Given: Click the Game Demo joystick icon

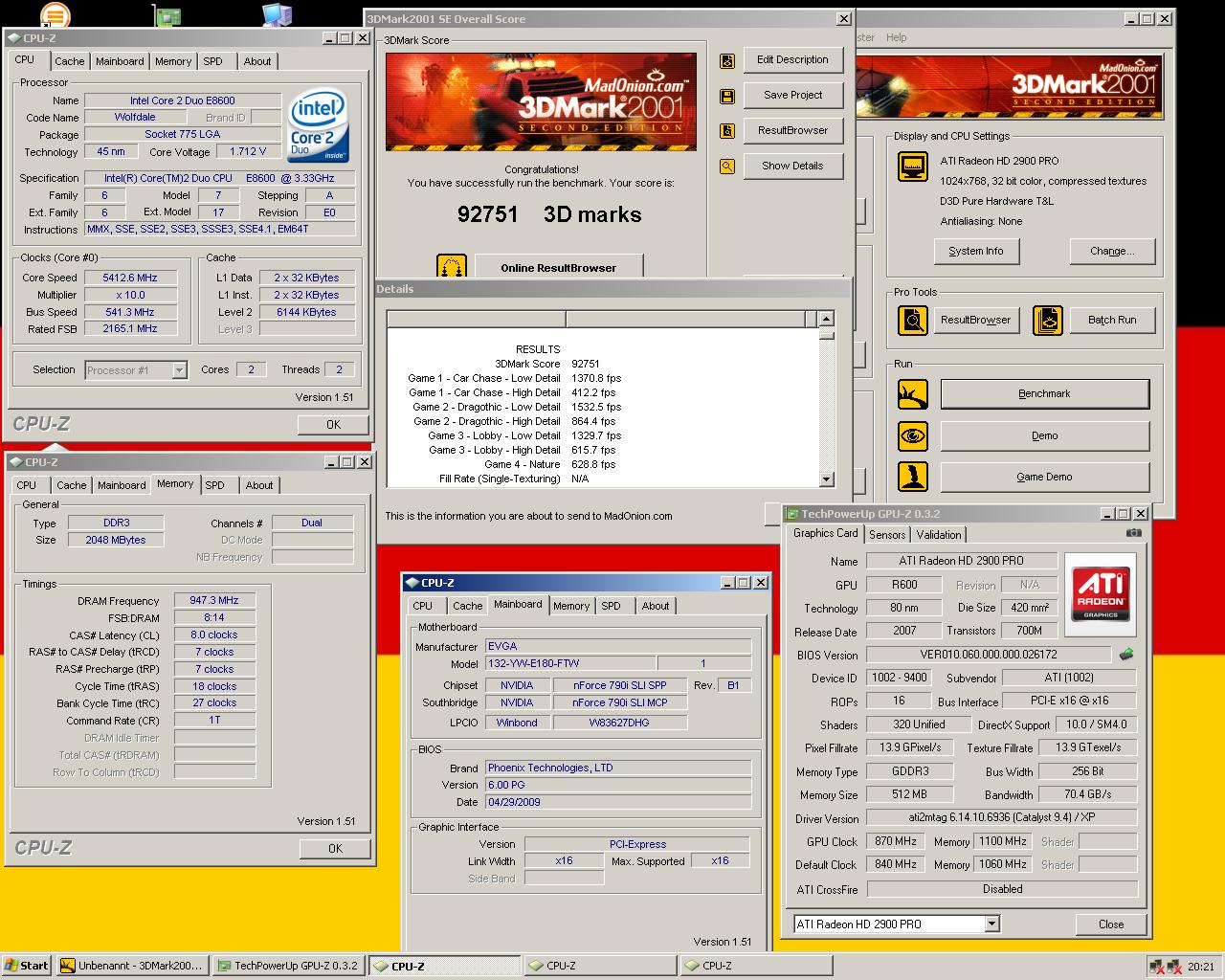Looking at the screenshot, I should coord(913,477).
